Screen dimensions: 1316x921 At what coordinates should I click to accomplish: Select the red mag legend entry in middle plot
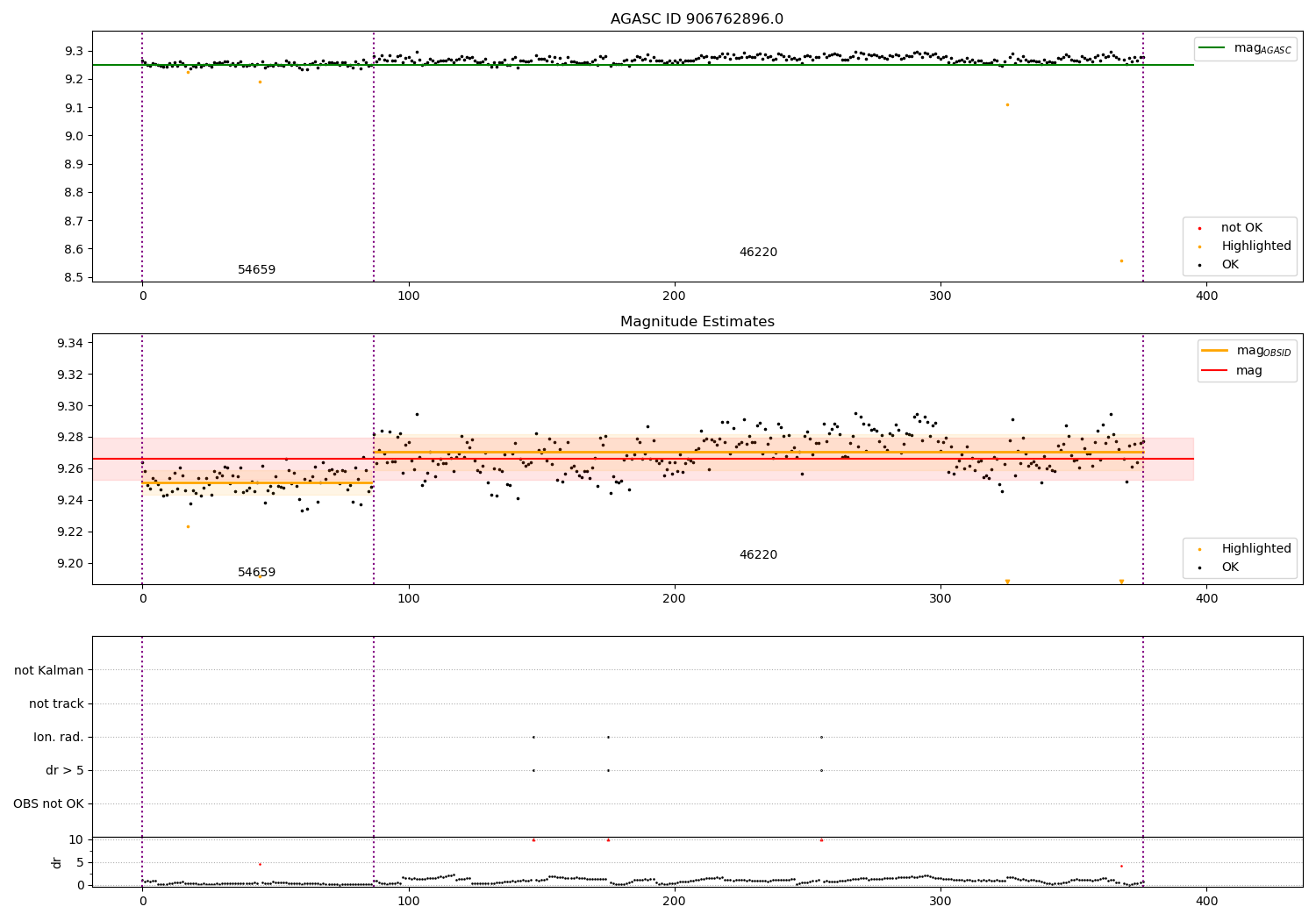(x=1233, y=371)
